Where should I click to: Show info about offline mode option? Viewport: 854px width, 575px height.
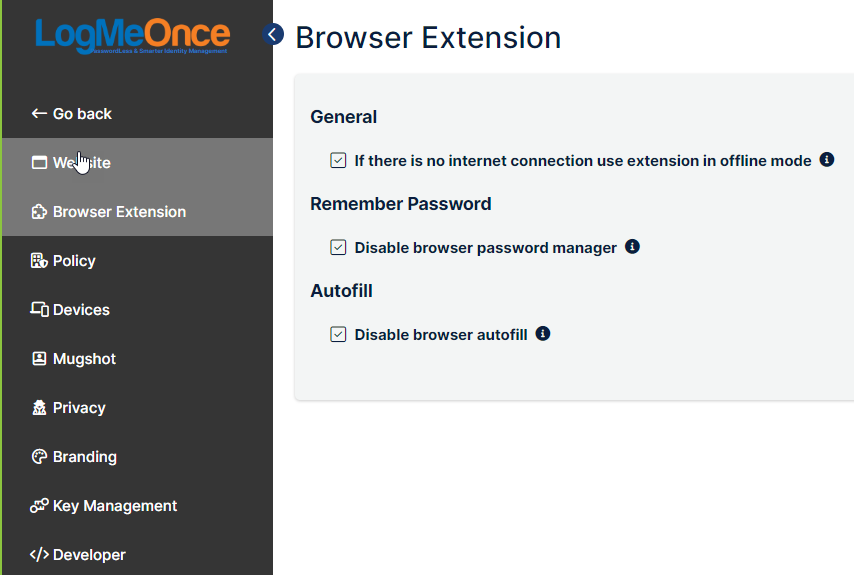[x=827, y=160]
